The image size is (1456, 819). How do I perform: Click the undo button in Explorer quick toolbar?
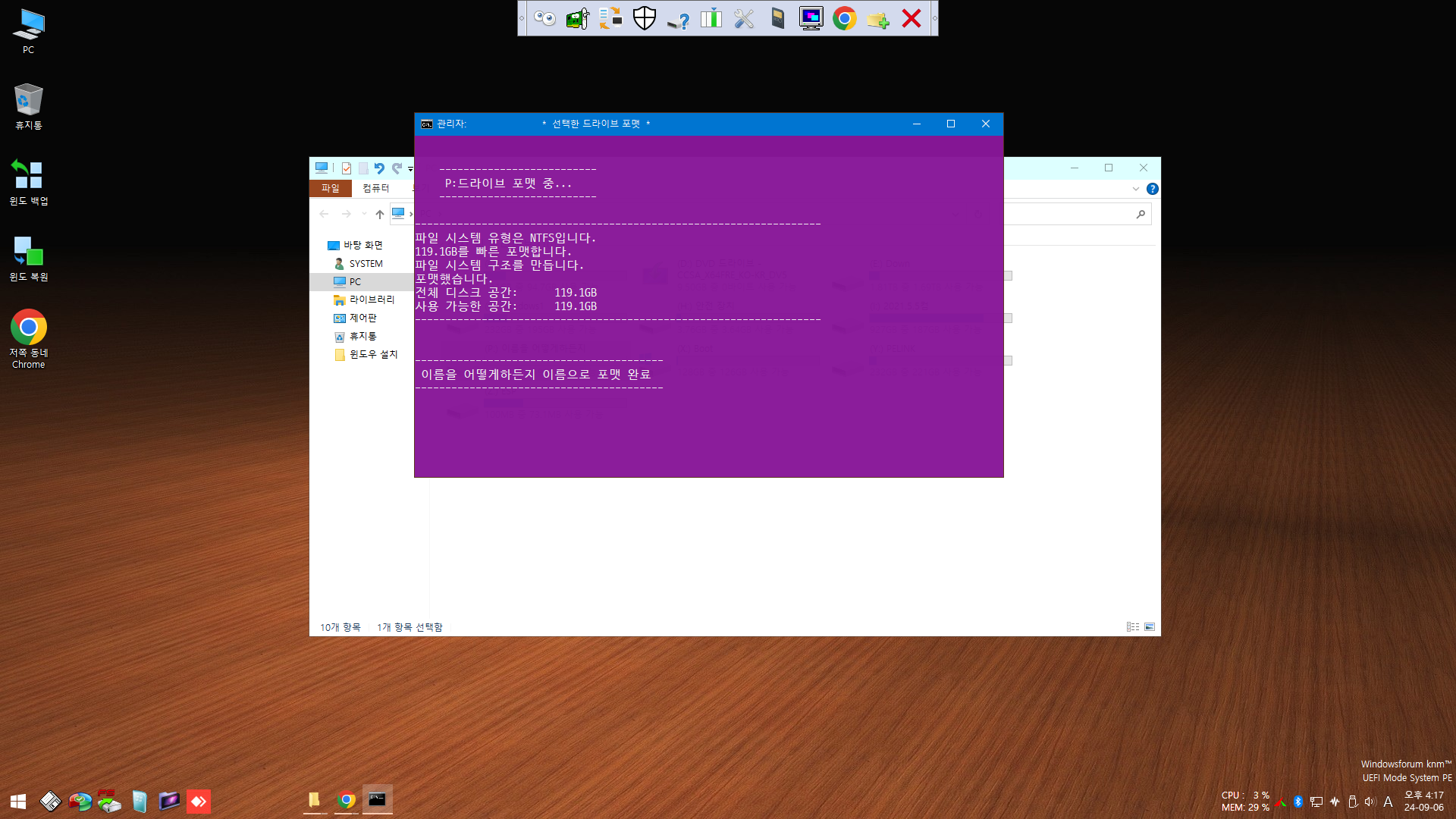pos(379,168)
